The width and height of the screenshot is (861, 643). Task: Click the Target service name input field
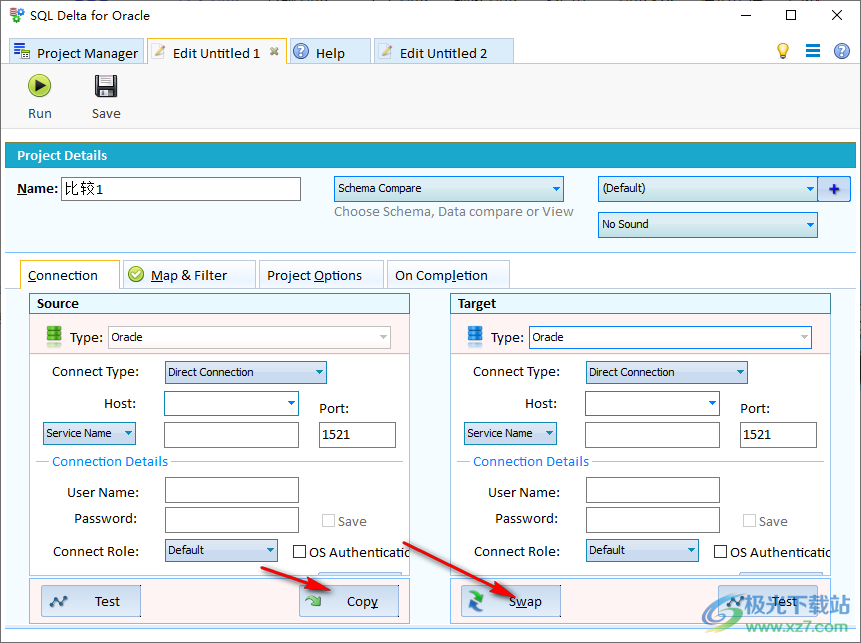click(x=652, y=435)
